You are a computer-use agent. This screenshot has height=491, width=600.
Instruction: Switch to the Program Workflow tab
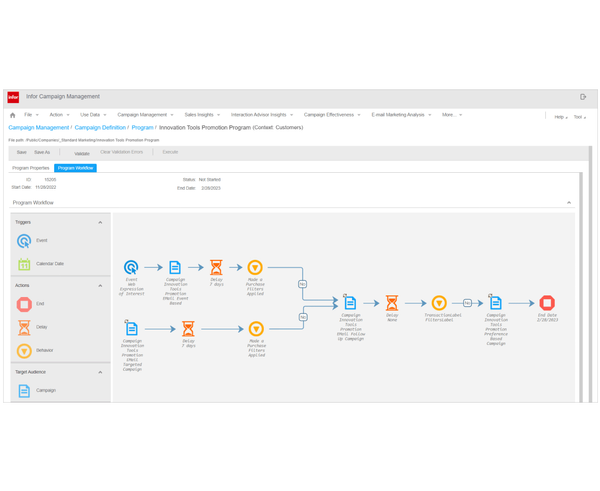[x=75, y=168]
